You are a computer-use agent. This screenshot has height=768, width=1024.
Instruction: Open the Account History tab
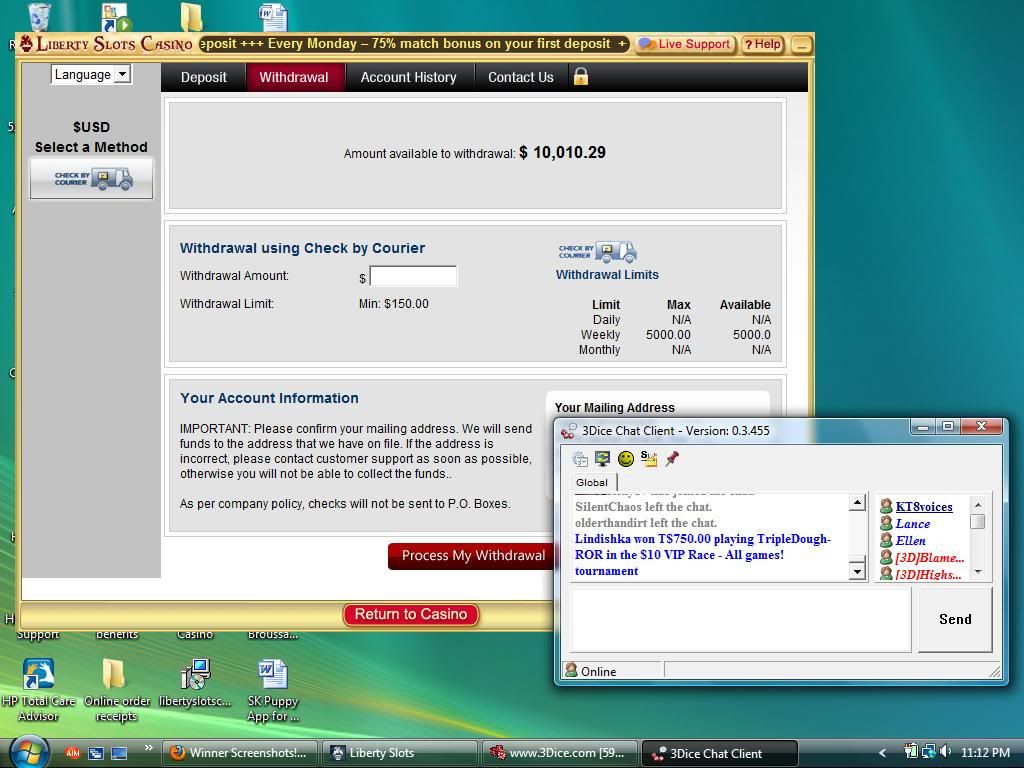408,77
